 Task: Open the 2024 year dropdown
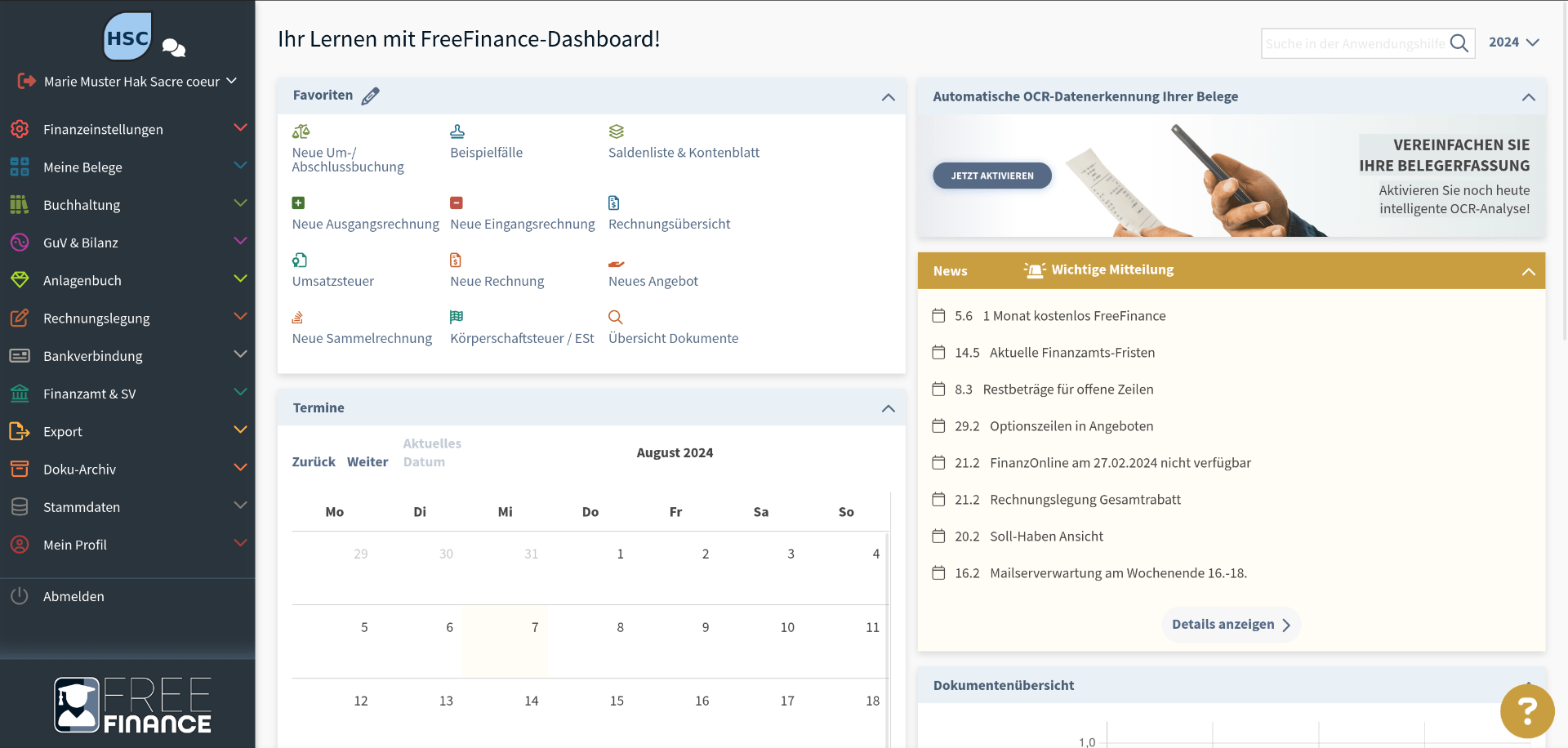tap(1513, 42)
